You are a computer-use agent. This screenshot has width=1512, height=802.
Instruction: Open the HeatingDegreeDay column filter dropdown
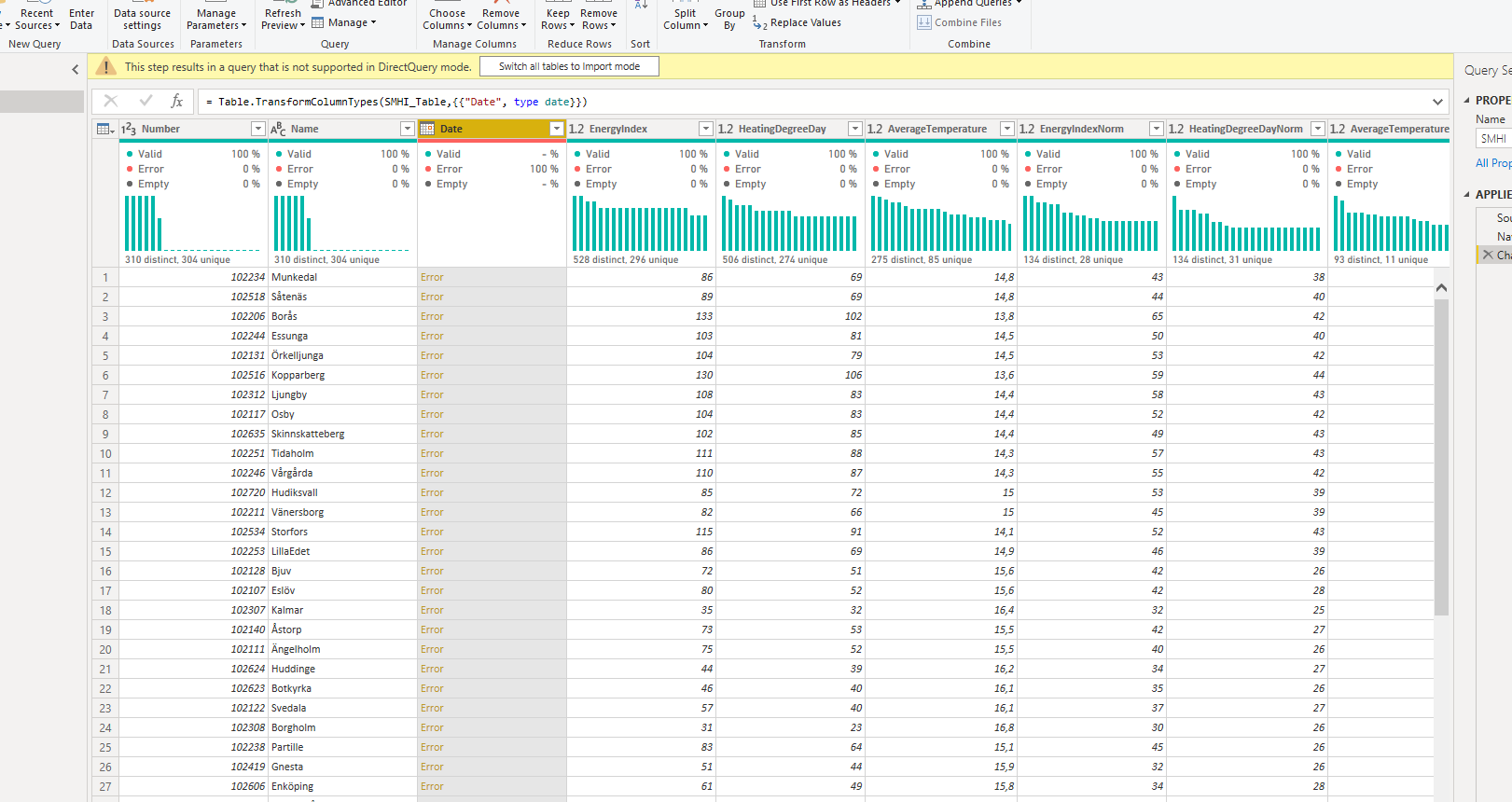[x=855, y=129]
